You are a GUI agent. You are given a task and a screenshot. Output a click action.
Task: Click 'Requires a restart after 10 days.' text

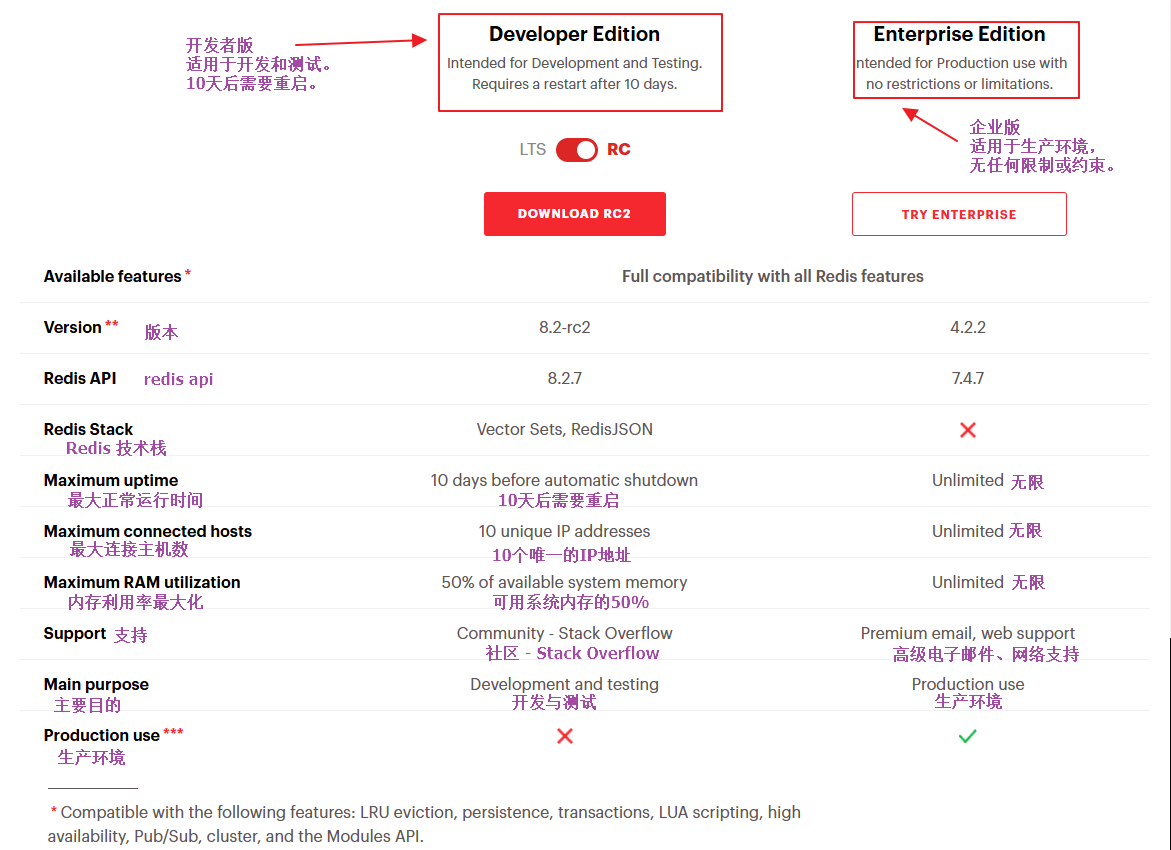[x=574, y=84]
